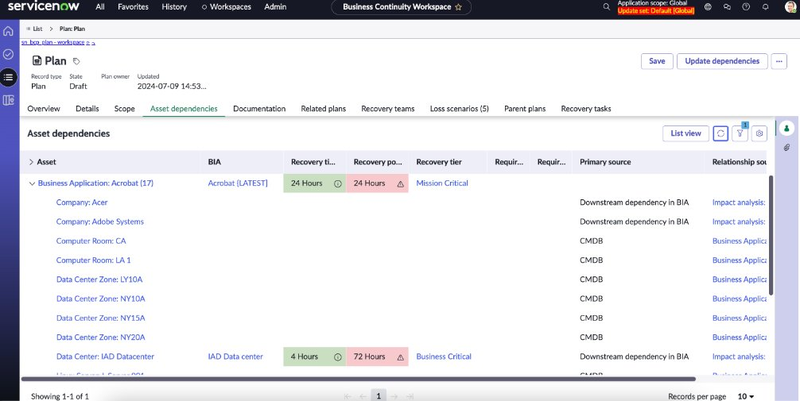Select page 1 in pagination
The width and height of the screenshot is (800, 401).
tap(378, 396)
